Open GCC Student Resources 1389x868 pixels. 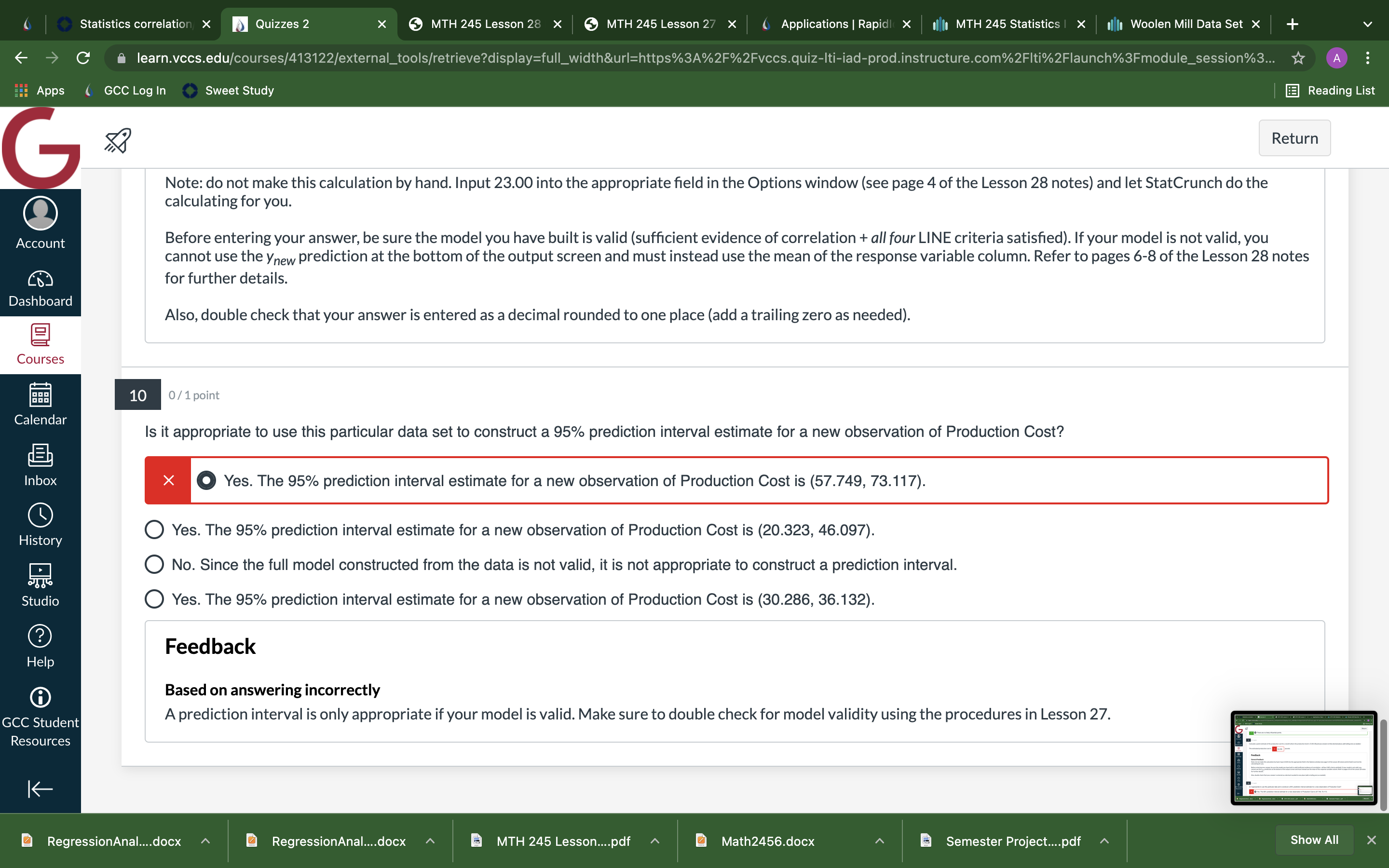(40, 718)
